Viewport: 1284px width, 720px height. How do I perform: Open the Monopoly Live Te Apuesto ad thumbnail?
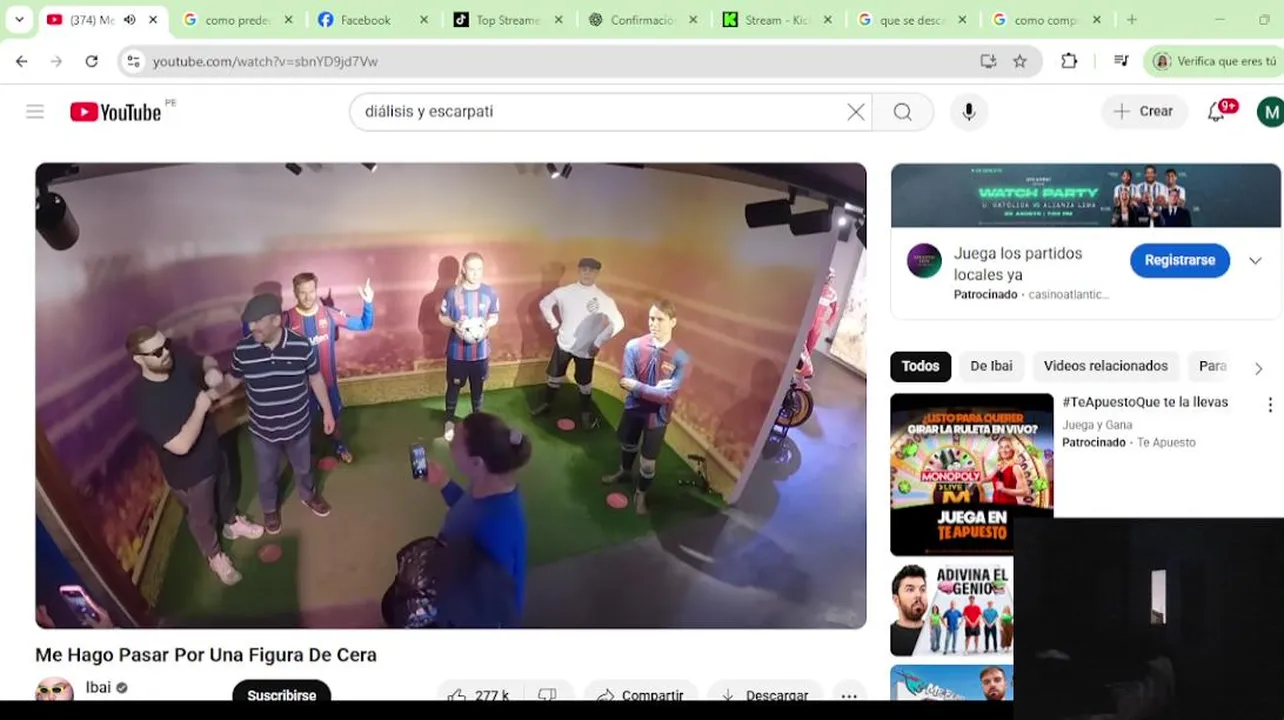coord(971,474)
